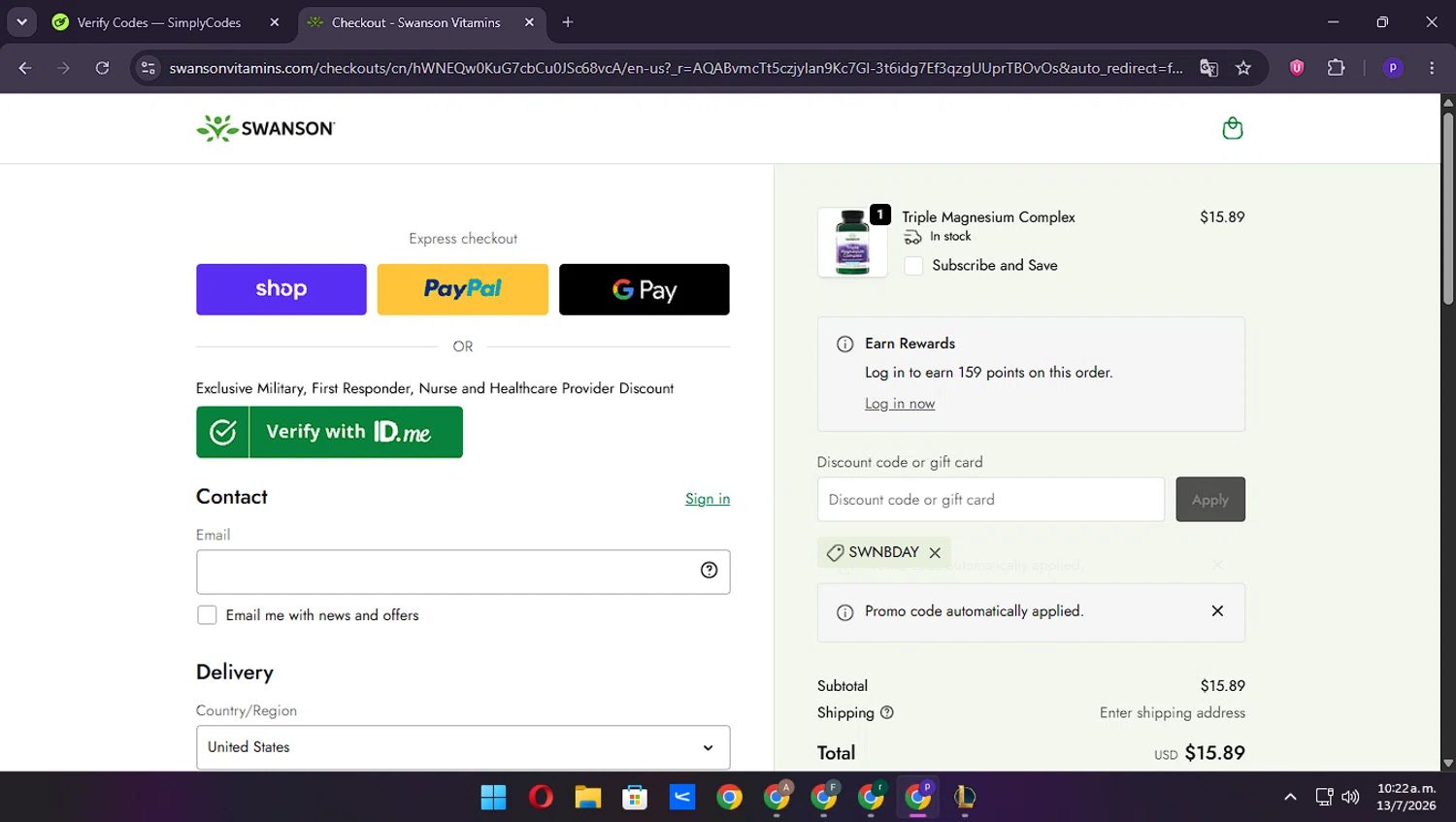Open clock and date in taskbar

click(1406, 797)
